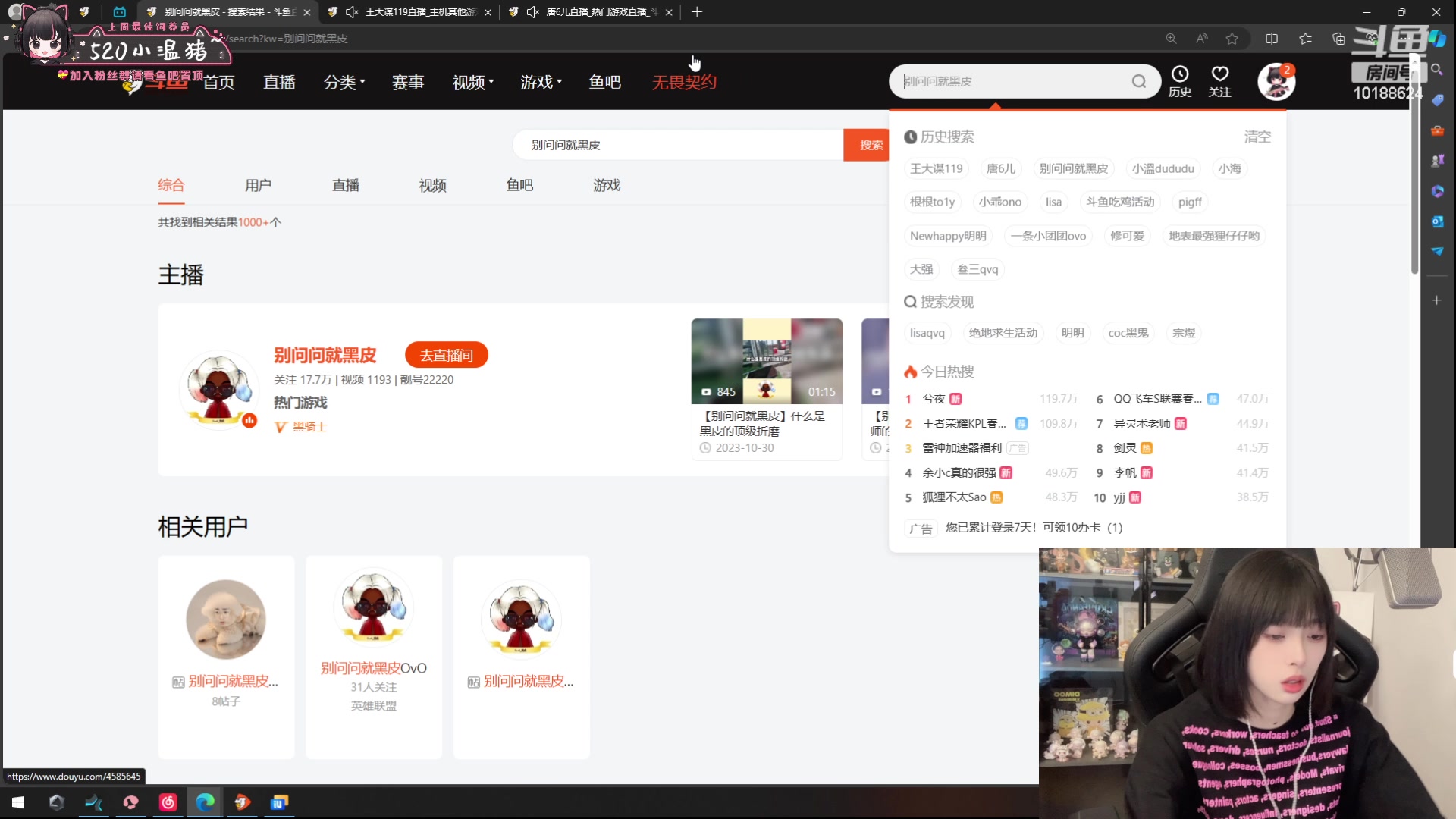Open the browser collections icon
The image size is (1456, 819).
[x=1338, y=39]
